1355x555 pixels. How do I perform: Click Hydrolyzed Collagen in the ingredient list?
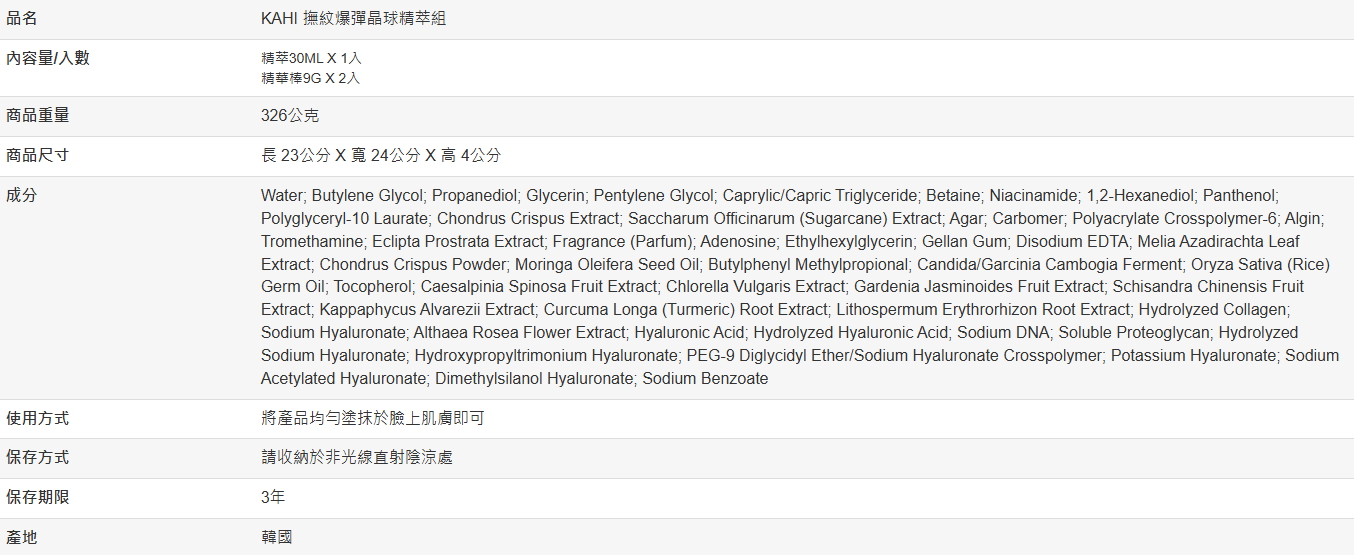coord(1212,309)
